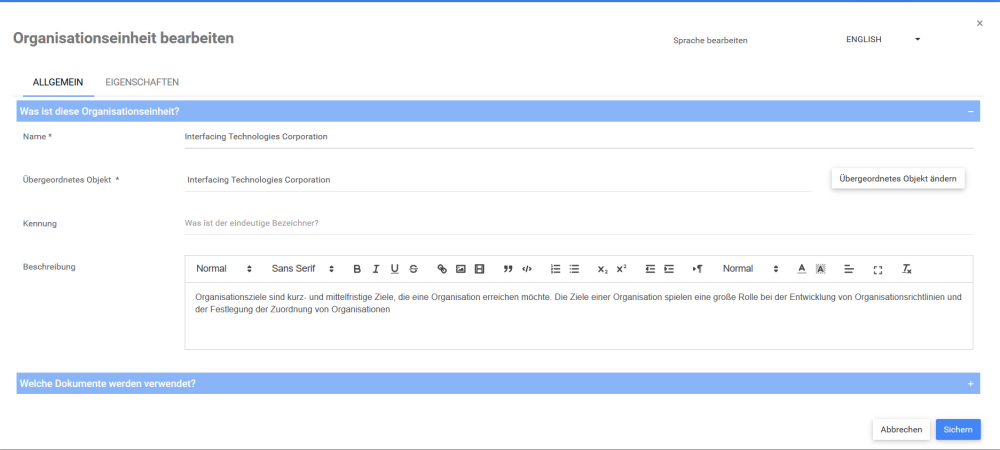Switch to the ALLGEMEIN tab
Screen dimensions: 1000x450
[57, 82]
